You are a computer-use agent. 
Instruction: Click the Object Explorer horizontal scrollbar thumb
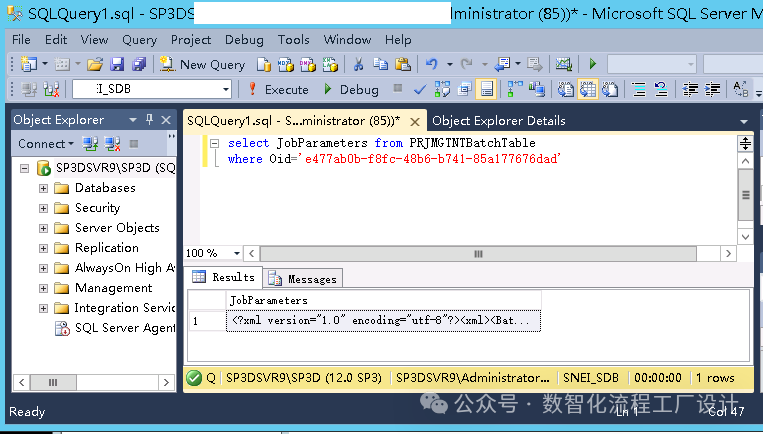pyautogui.click(x=53, y=382)
